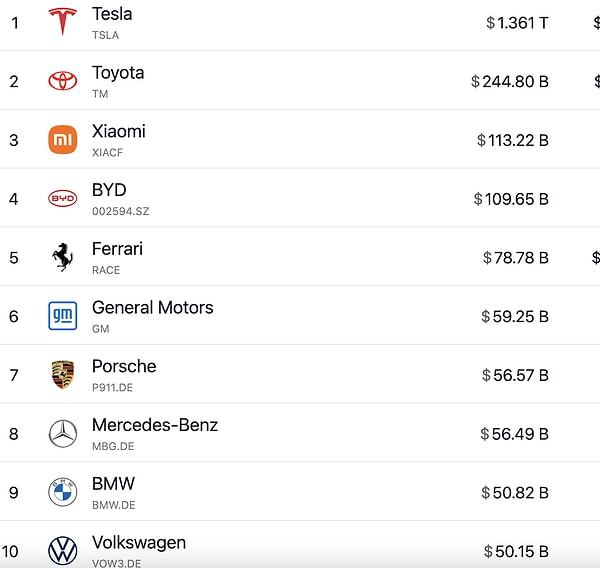The width and height of the screenshot is (600, 568).
Task: Open the Tesla company link
Action: tap(112, 15)
